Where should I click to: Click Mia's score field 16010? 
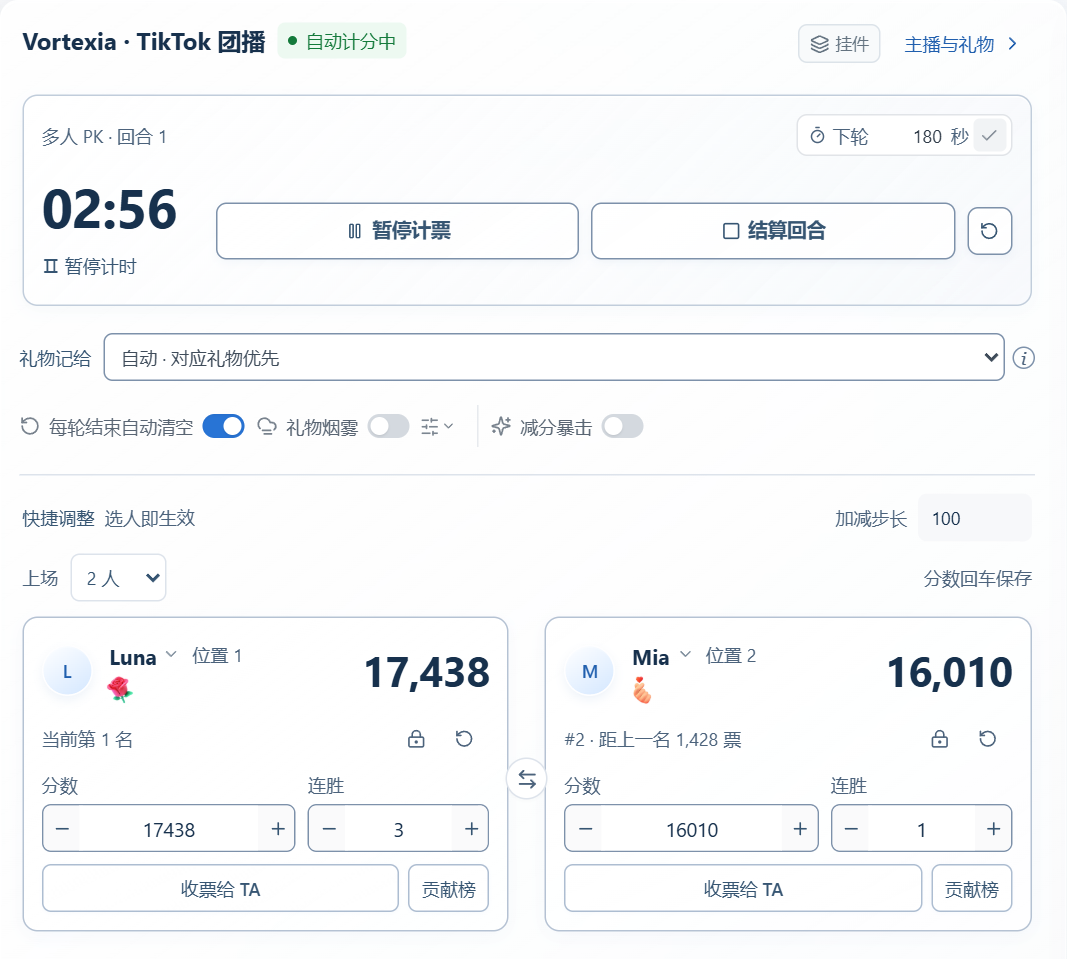click(x=692, y=829)
